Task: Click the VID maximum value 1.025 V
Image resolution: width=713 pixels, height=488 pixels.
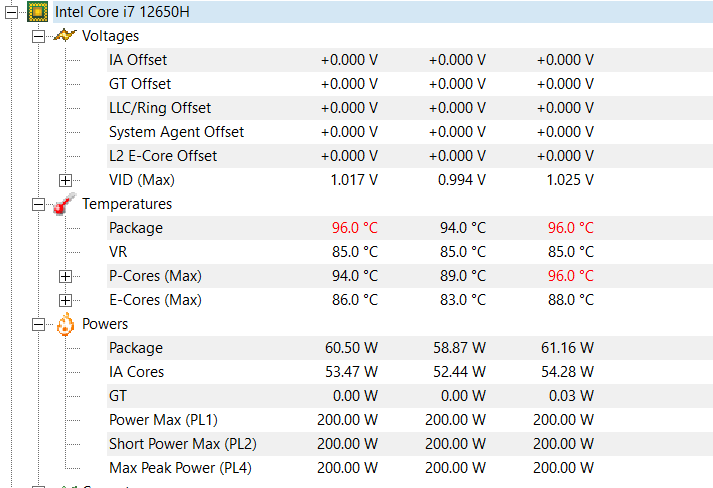Action: pyautogui.click(x=570, y=180)
